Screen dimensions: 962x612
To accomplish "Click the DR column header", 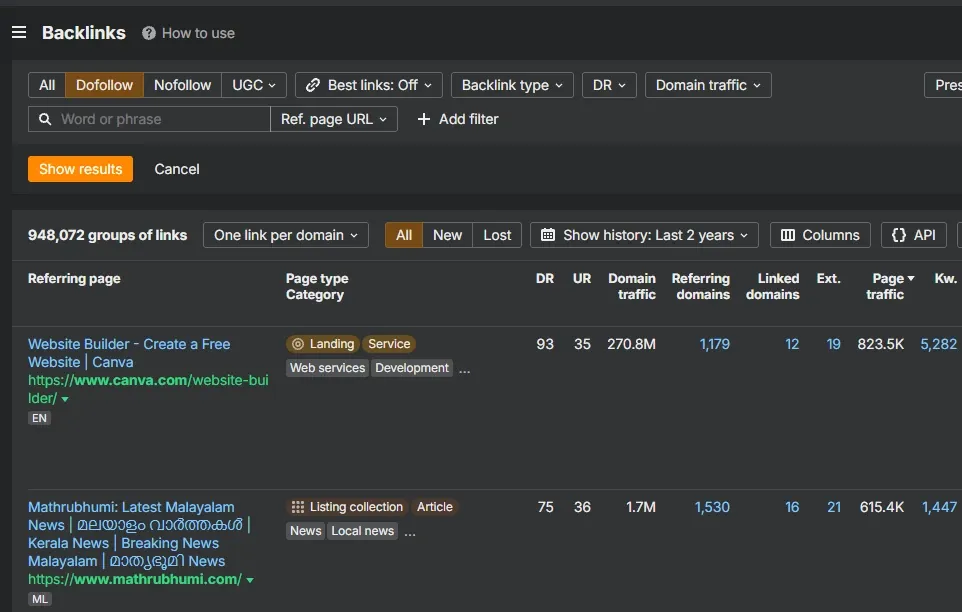I will coord(545,278).
